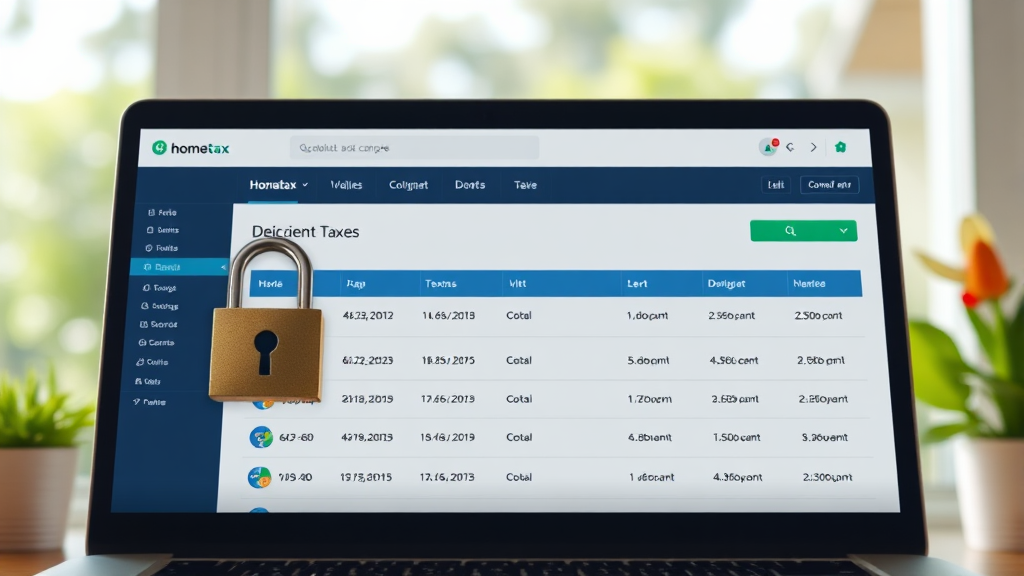This screenshot has height=576, width=1024.
Task: Open notifications via the red-badged avatar icon
Action: click(x=768, y=147)
